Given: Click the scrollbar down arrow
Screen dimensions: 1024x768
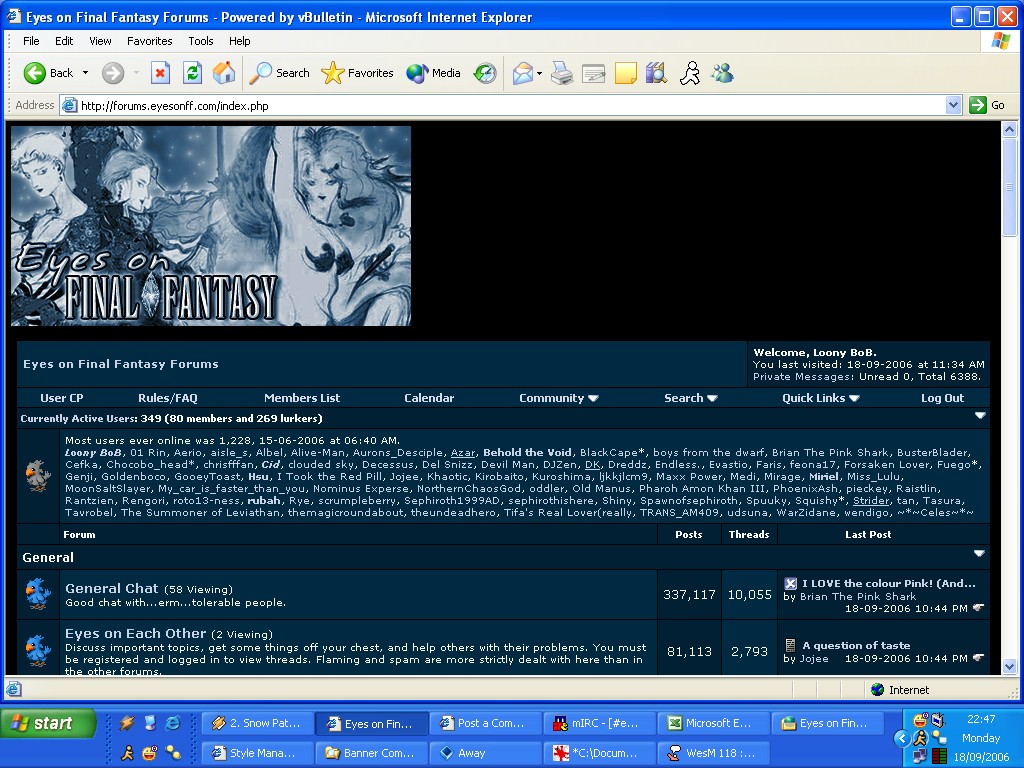Looking at the screenshot, I should tap(1009, 667).
